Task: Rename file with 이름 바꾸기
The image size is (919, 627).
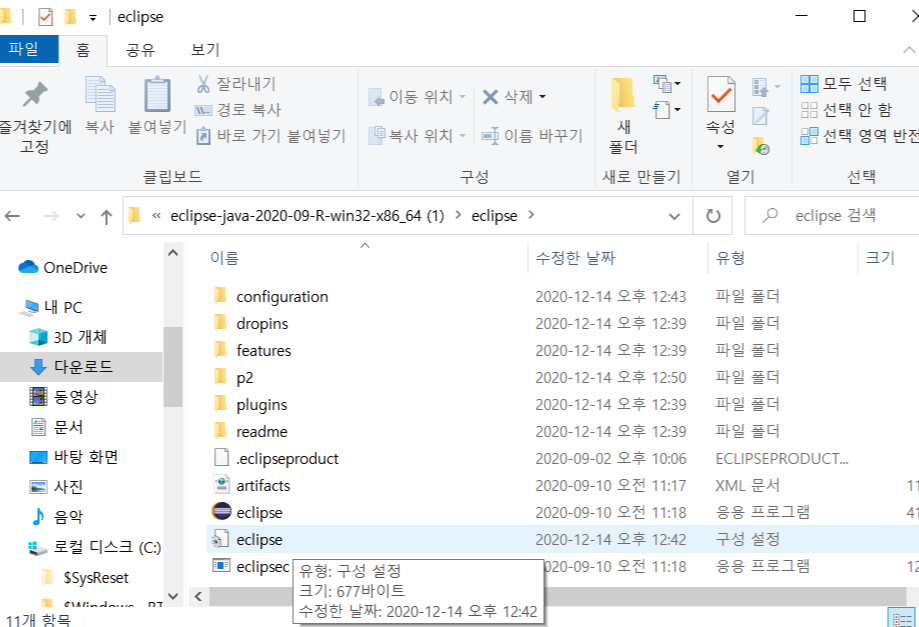Action: [532, 136]
